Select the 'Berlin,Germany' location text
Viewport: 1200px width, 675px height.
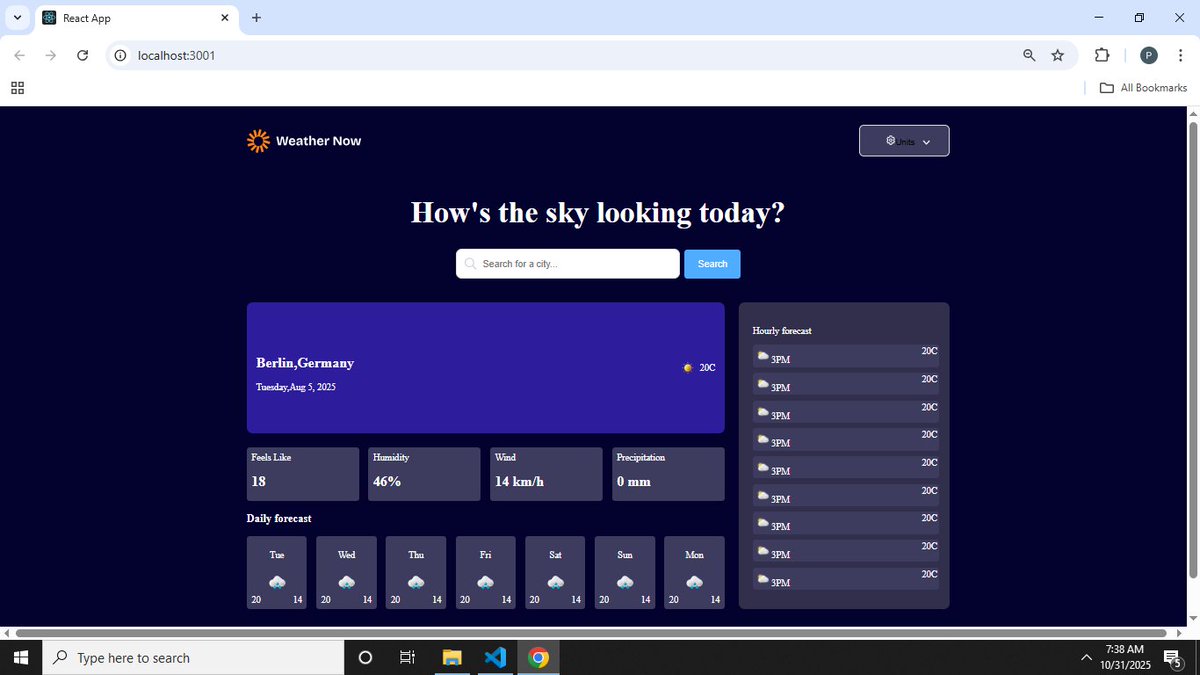click(x=305, y=363)
